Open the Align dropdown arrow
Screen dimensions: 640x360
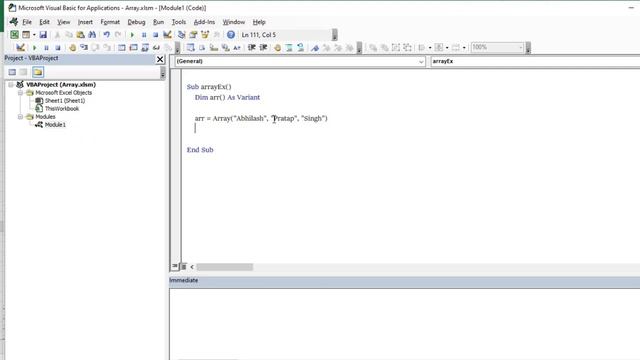tap(430, 48)
